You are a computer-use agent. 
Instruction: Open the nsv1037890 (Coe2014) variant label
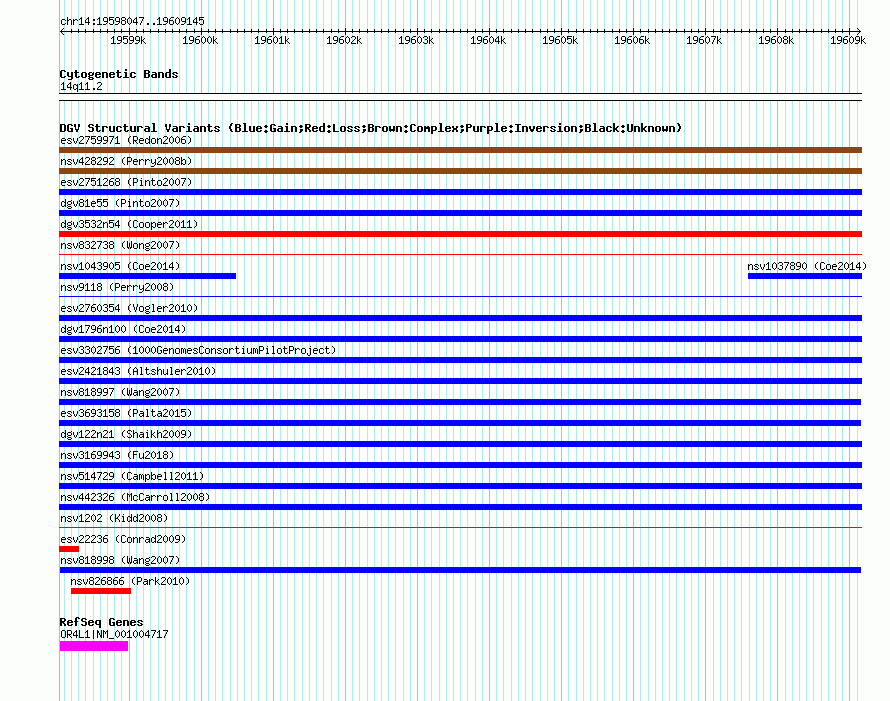807,266
